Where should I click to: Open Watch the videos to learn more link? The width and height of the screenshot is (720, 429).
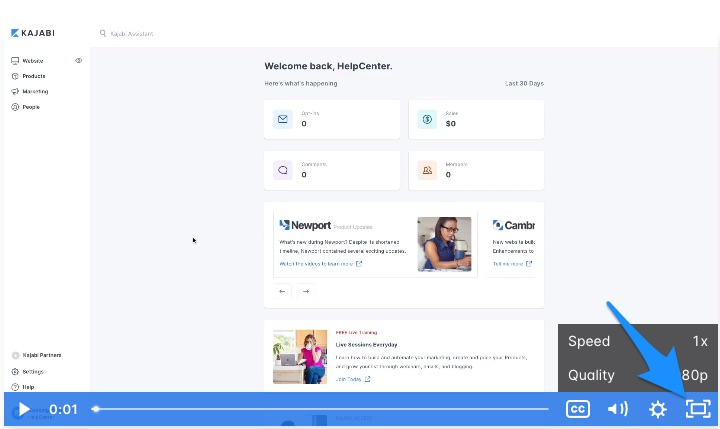coord(321,264)
